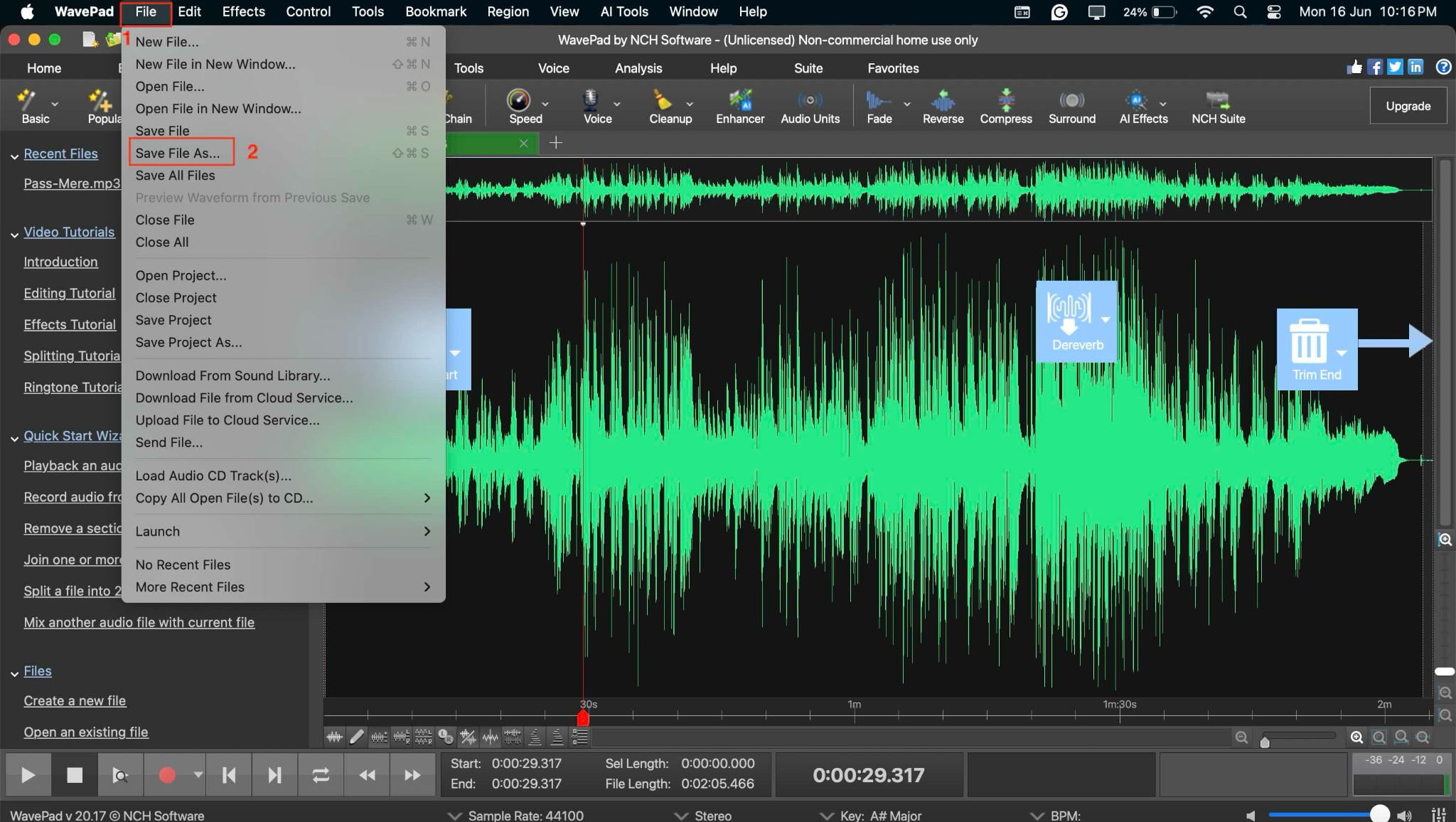Collapse the Recent Files section
Image resolution: width=1456 pixels, height=822 pixels.
coord(14,156)
